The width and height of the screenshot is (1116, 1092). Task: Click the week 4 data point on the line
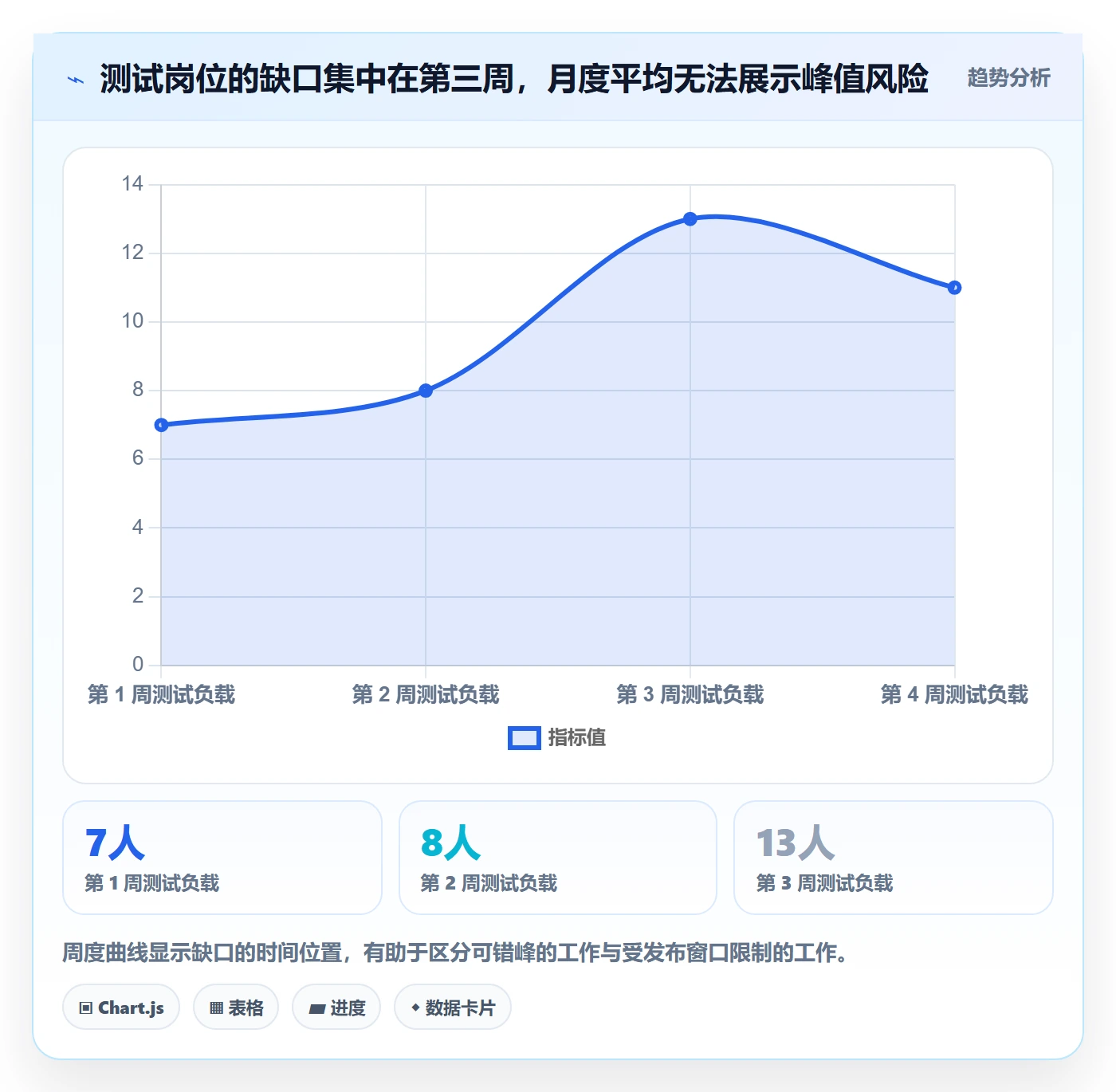pos(955,288)
